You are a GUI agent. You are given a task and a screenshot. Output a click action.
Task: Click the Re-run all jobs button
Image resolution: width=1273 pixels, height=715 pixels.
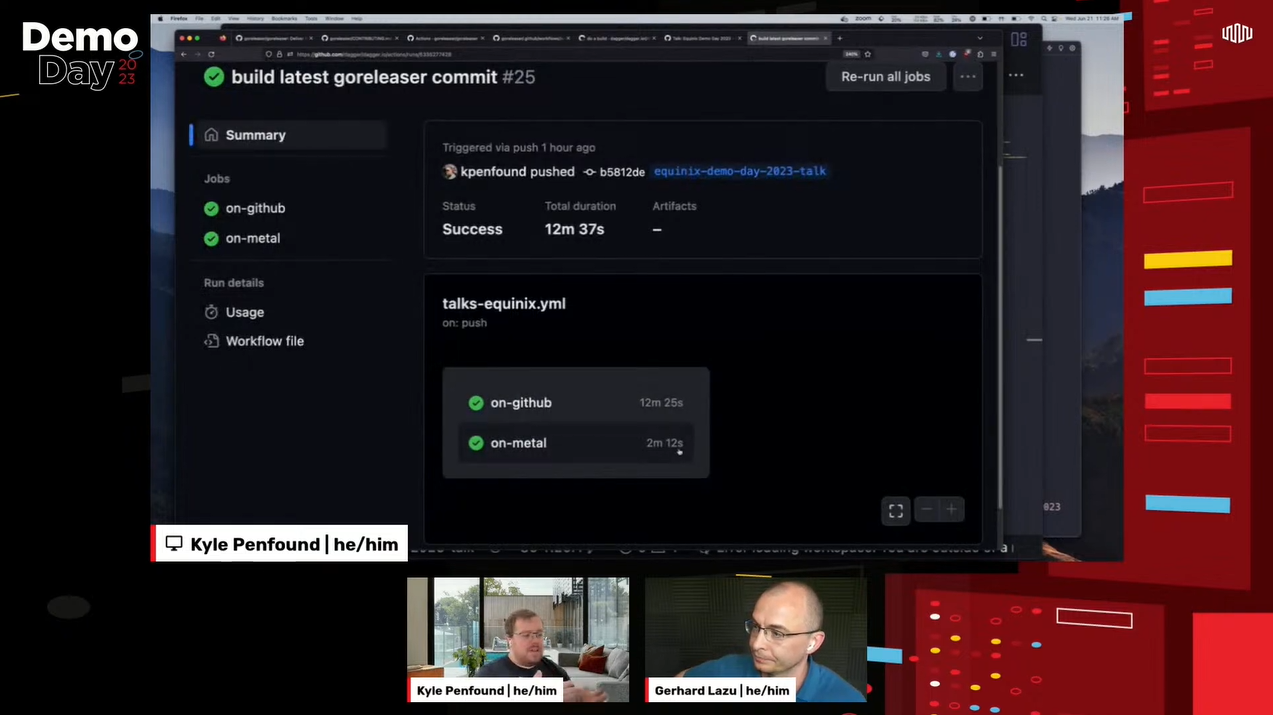pyautogui.click(x=886, y=76)
